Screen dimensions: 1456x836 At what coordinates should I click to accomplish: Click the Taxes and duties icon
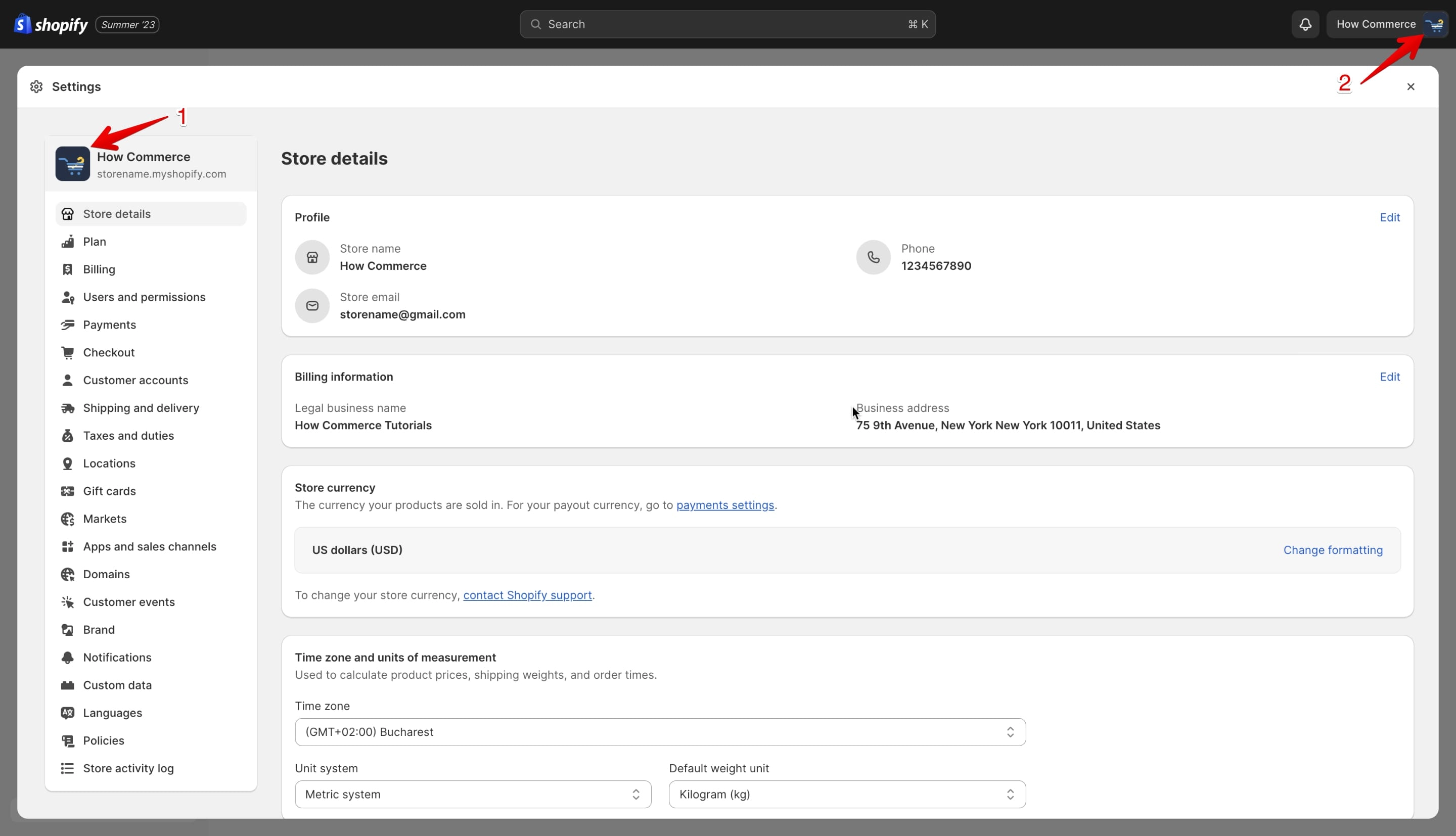[67, 435]
